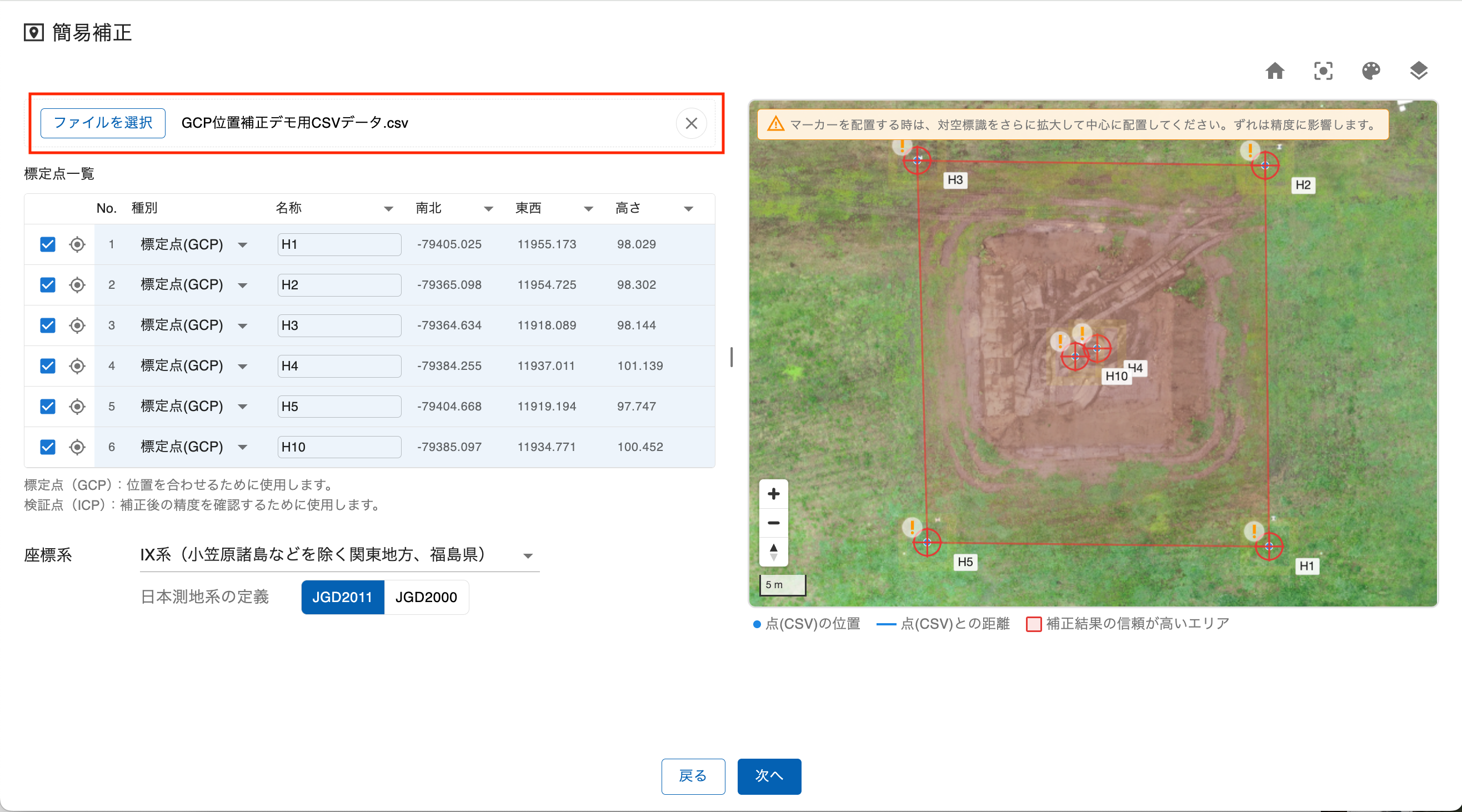Open the color palette icon
Viewport: 1462px width, 812px height.
click(x=1371, y=71)
